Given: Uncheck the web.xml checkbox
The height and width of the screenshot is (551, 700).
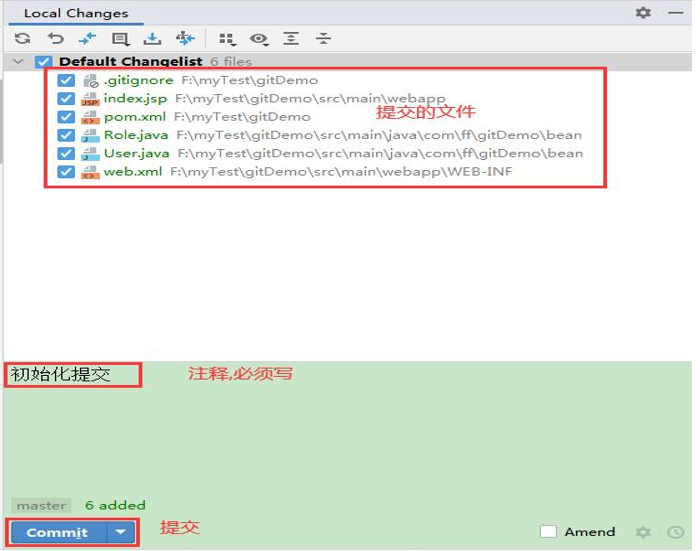Looking at the screenshot, I should [66, 172].
